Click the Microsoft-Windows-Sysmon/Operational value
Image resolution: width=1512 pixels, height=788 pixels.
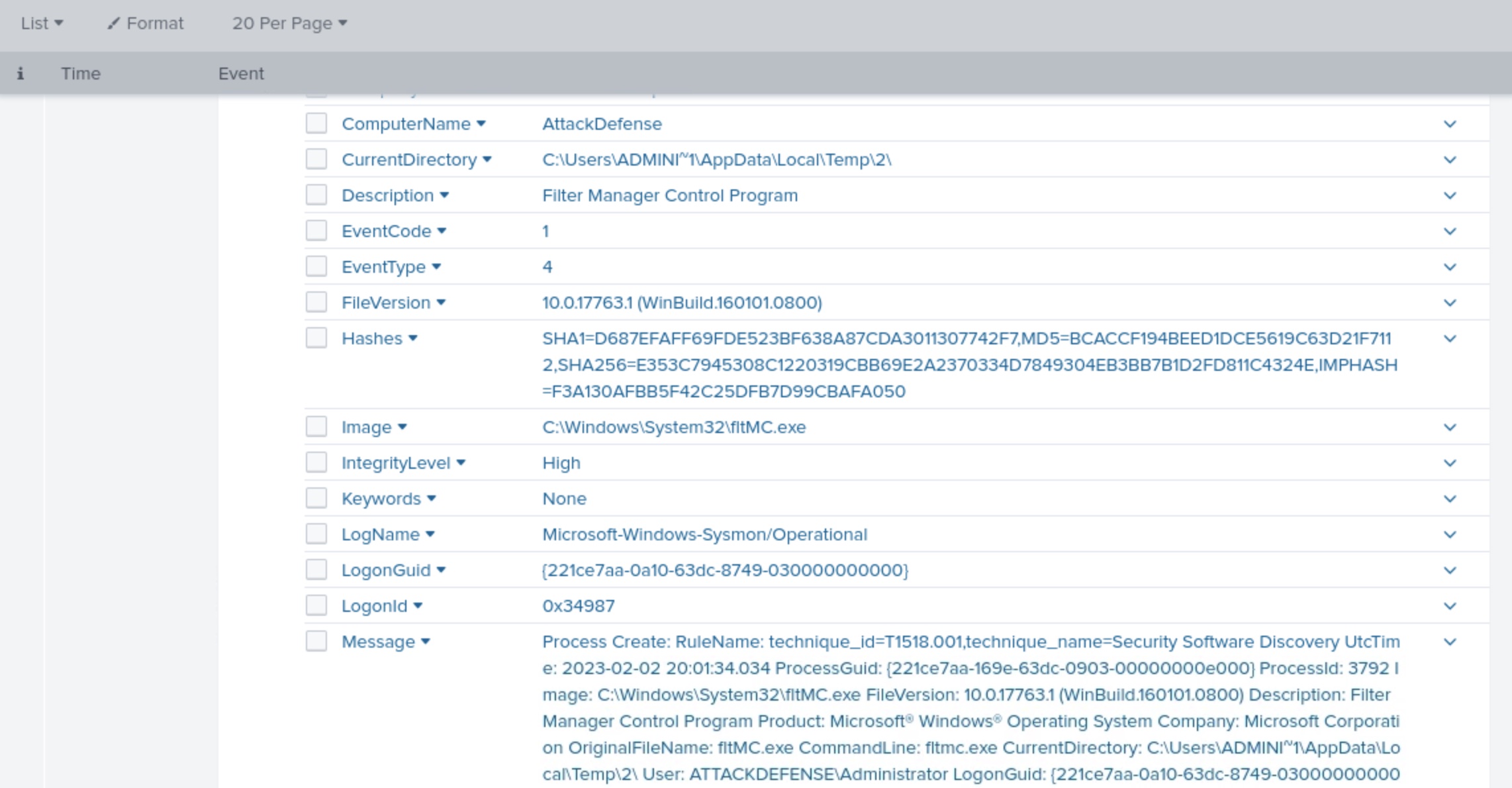(x=704, y=534)
